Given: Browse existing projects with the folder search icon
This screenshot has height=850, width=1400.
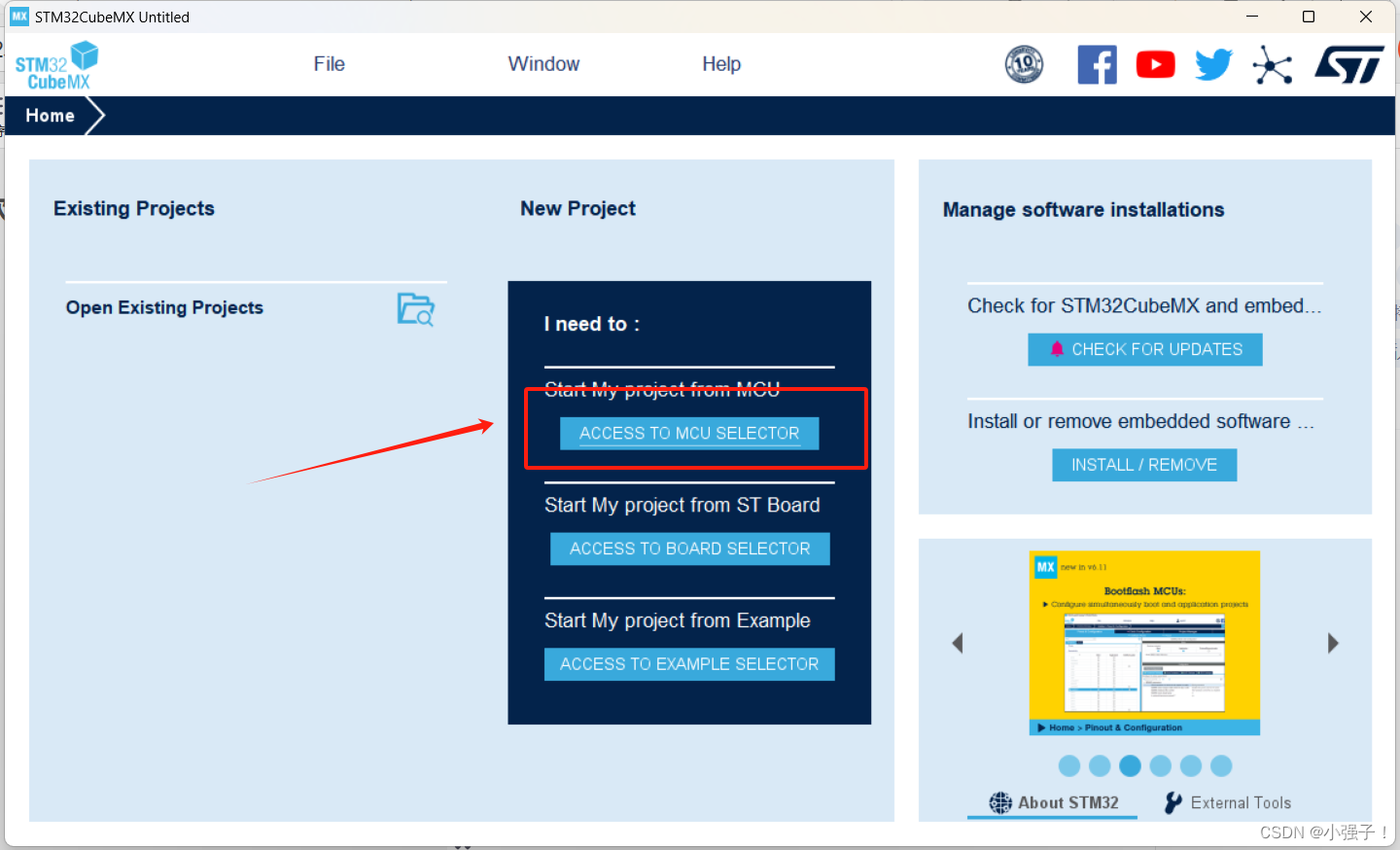Looking at the screenshot, I should coord(416,309).
